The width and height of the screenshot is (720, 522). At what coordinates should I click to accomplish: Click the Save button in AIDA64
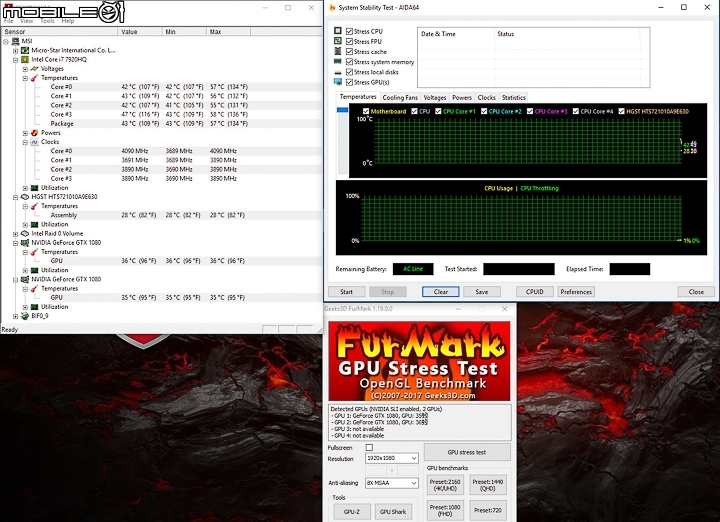tap(482, 292)
